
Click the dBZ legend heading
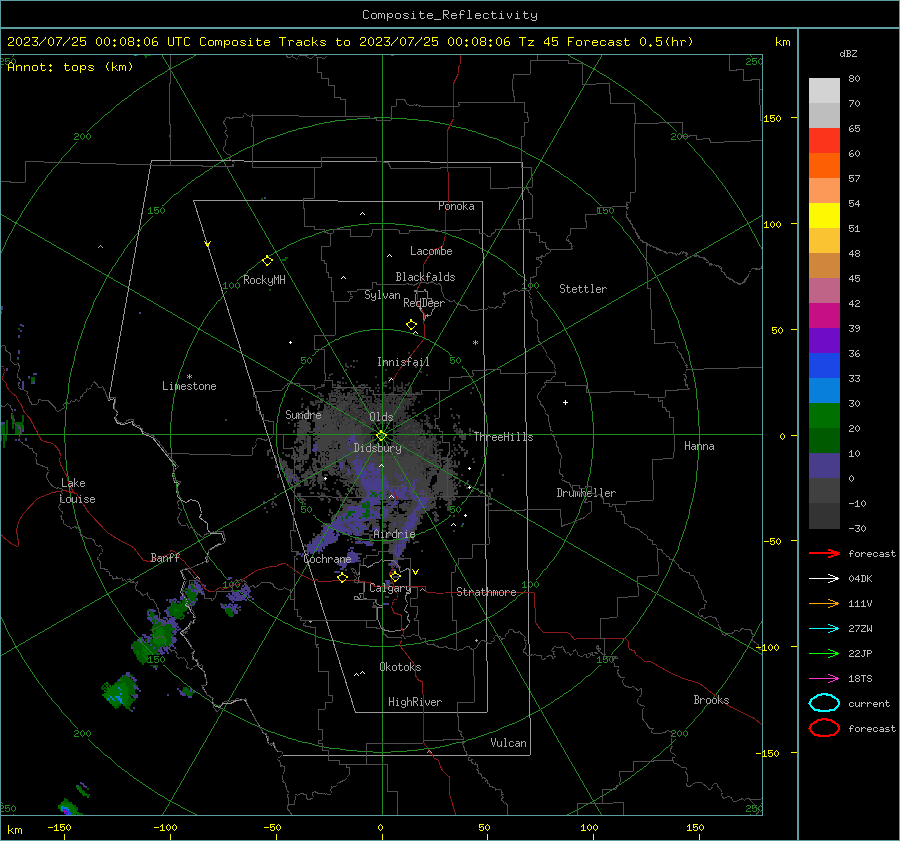[848, 54]
